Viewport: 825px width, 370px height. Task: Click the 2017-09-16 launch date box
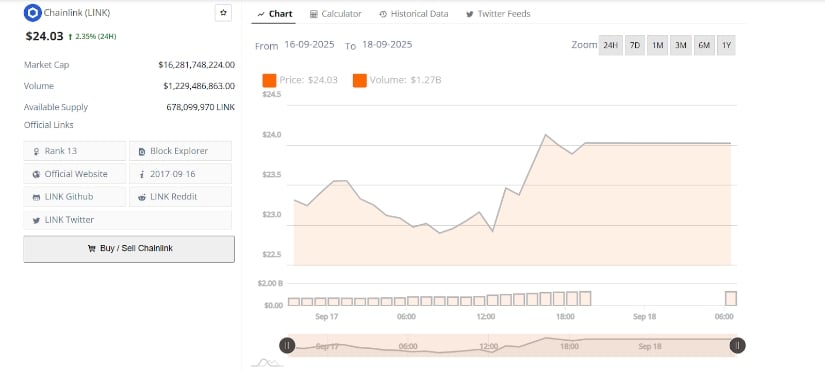tap(180, 174)
